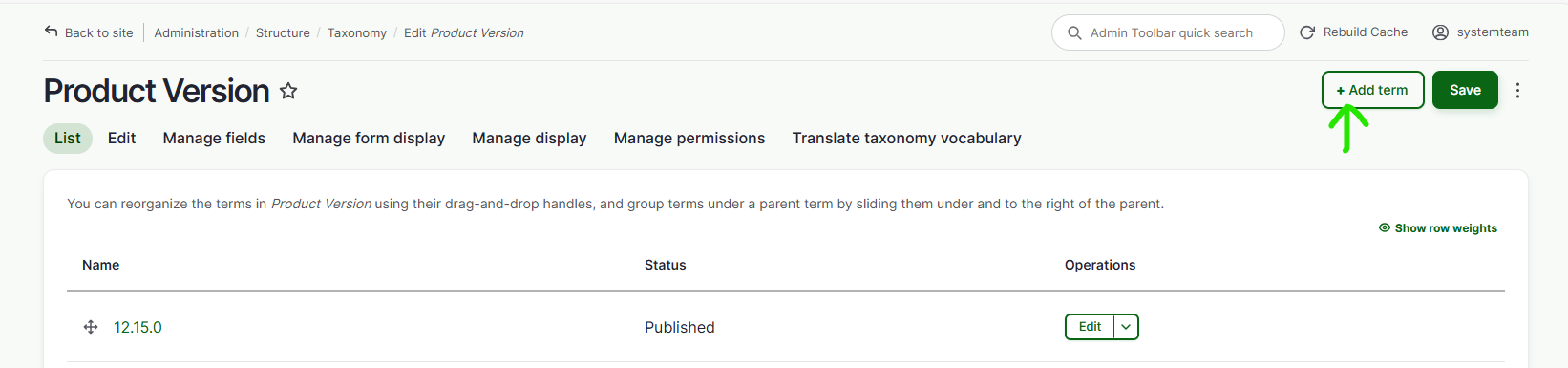The height and width of the screenshot is (368, 1568).
Task: Star Product Version as a favorite shortcut
Action: point(288,91)
